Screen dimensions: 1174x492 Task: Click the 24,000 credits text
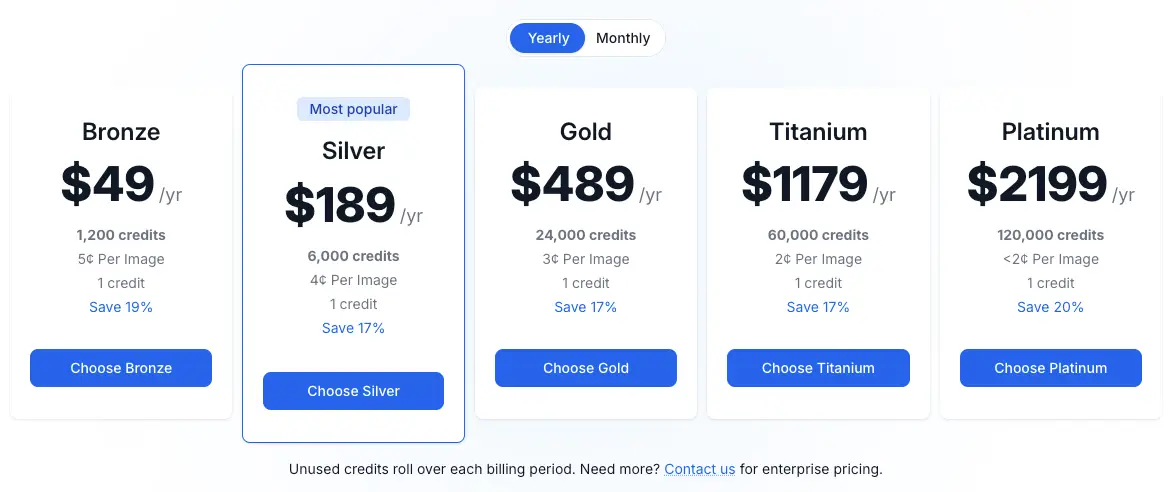tap(586, 235)
